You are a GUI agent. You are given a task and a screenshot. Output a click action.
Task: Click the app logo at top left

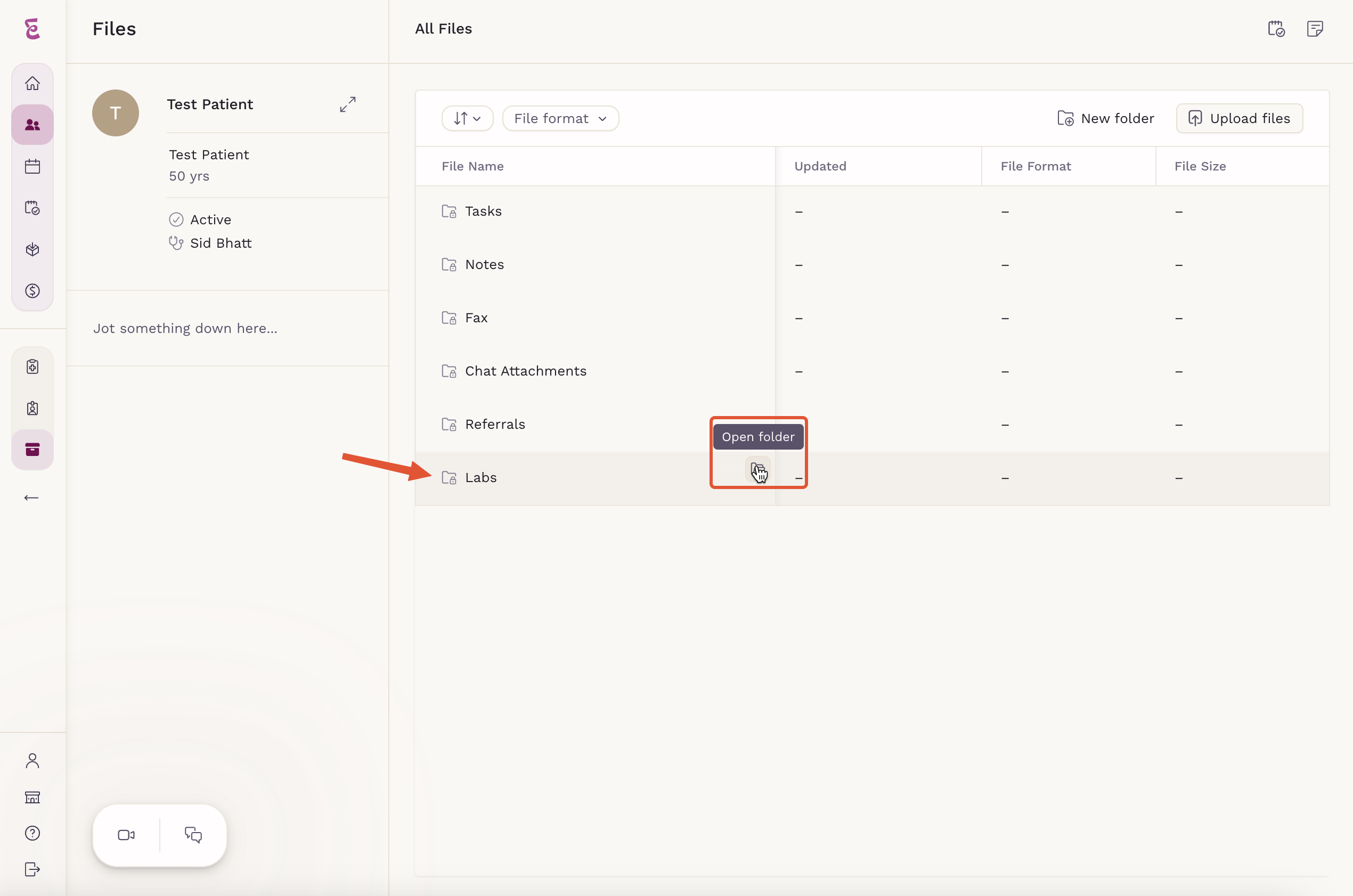tap(32, 29)
